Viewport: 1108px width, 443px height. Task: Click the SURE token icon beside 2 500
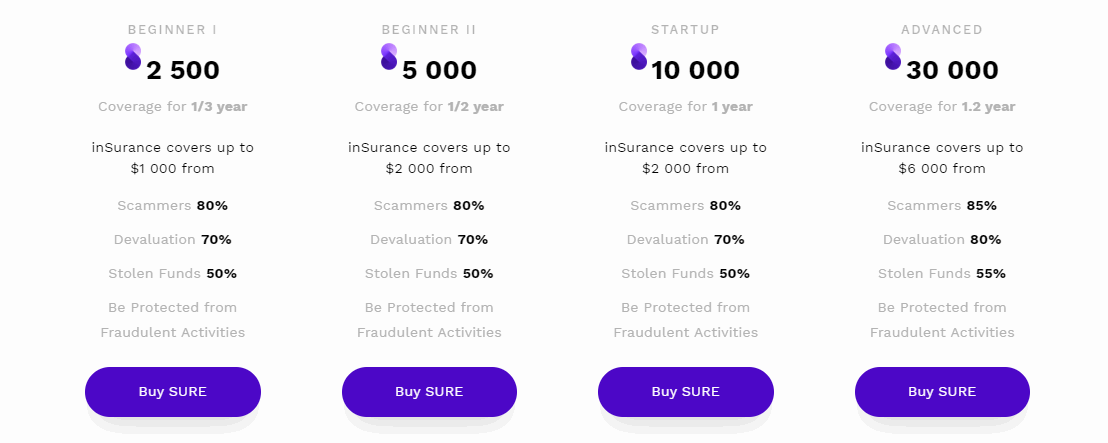(x=133, y=57)
